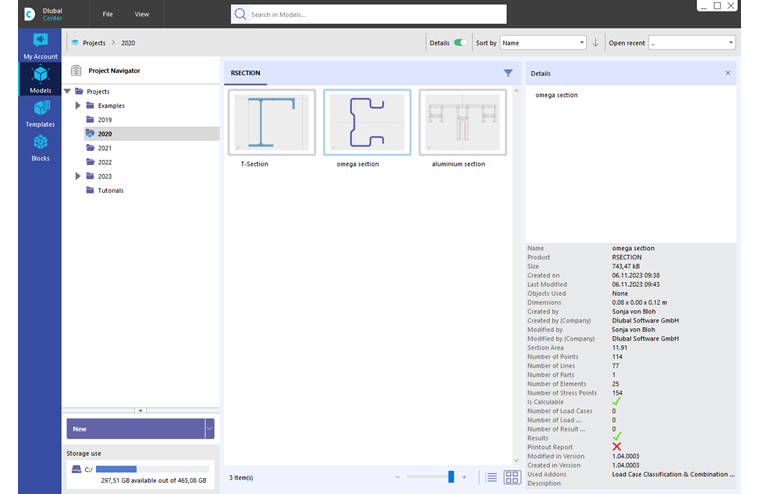
Task: Click the minus zoom icon
Action: click(397, 477)
